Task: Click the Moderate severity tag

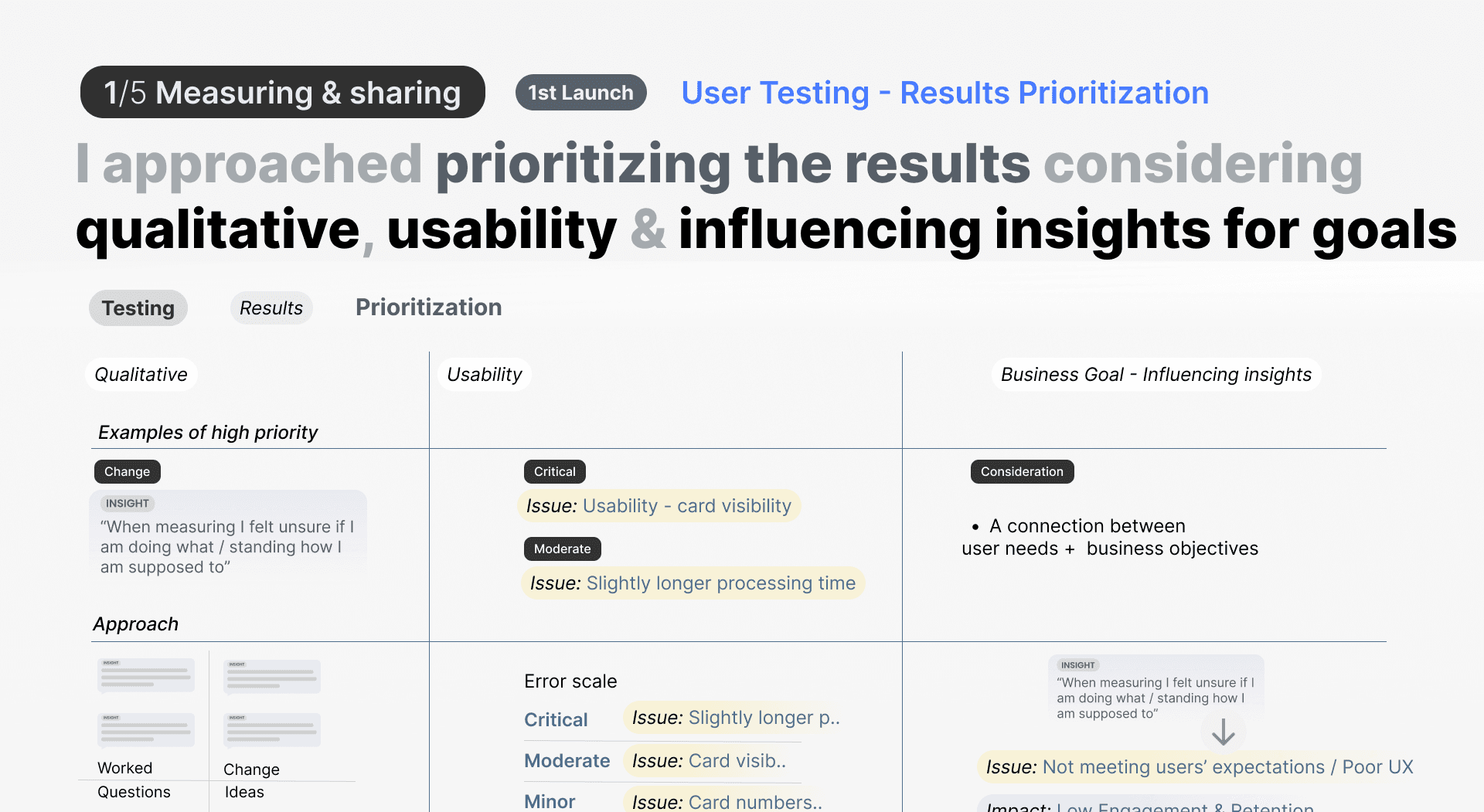Action: pyautogui.click(x=563, y=549)
